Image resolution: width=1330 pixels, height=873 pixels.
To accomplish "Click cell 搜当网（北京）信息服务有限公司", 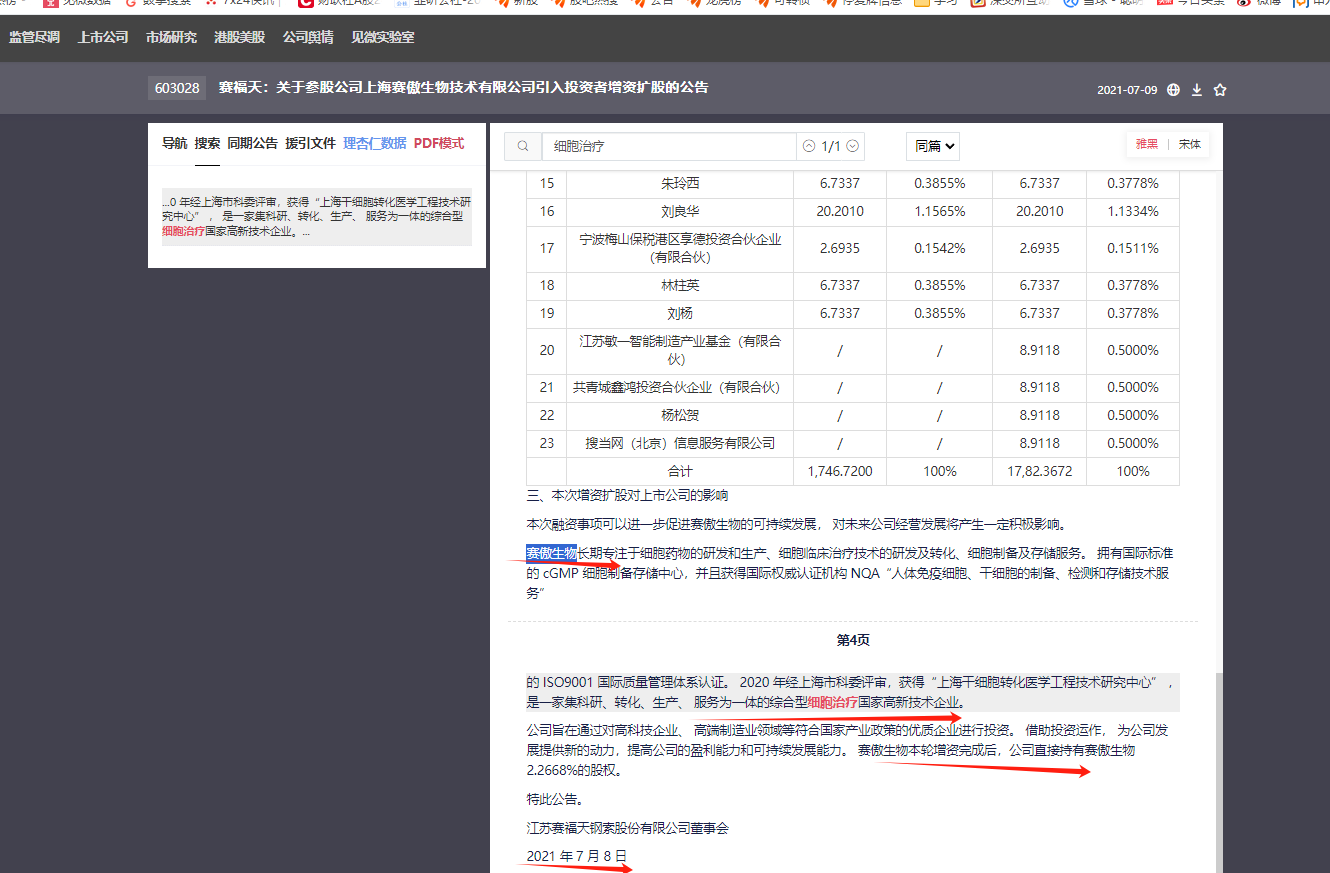I will 680,443.
